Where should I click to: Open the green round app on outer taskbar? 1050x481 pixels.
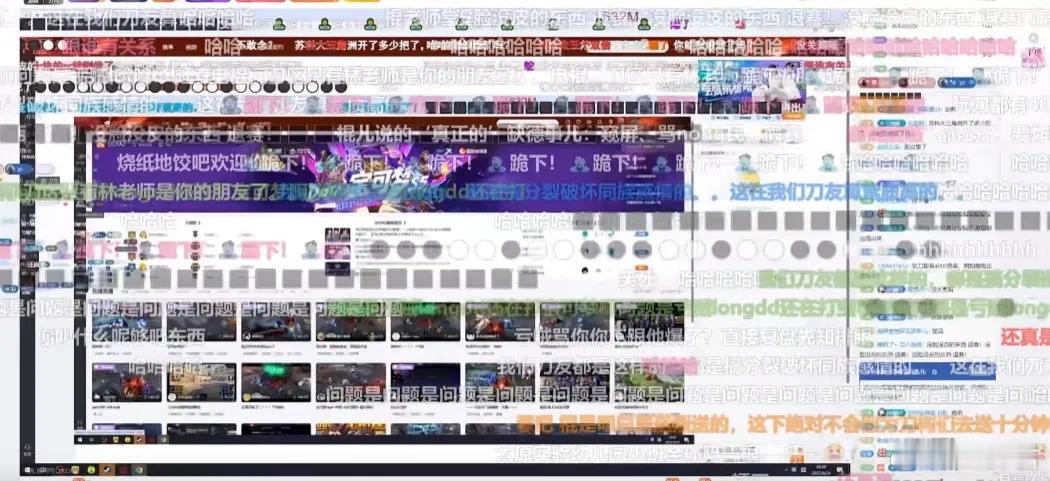[91, 469]
